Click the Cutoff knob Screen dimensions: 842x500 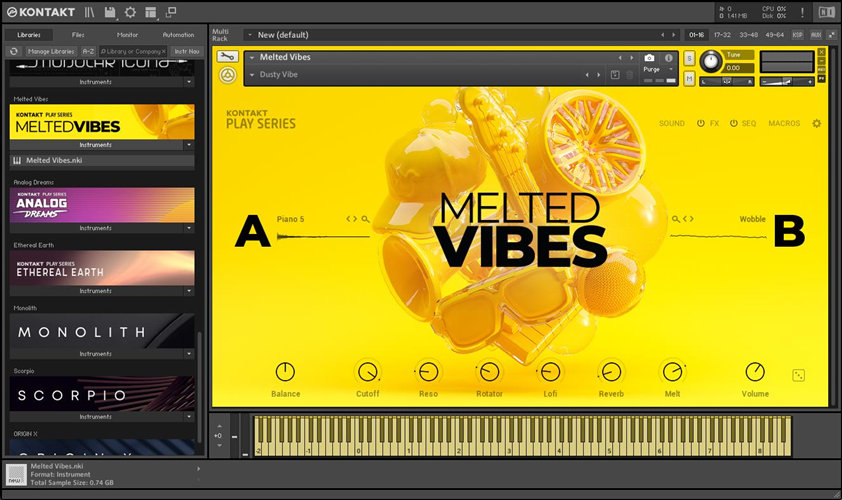point(368,372)
